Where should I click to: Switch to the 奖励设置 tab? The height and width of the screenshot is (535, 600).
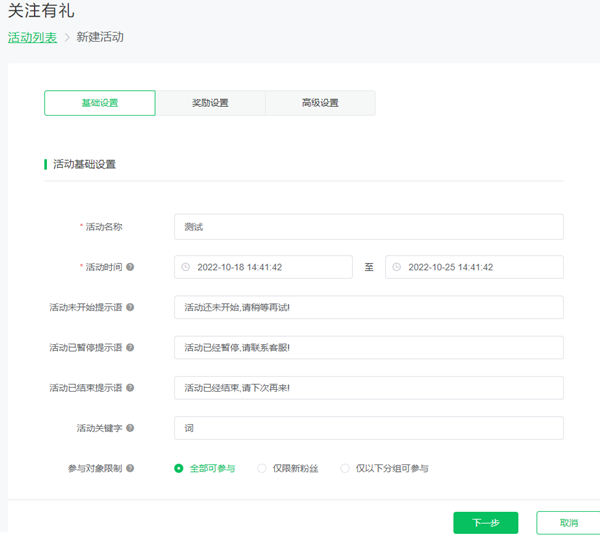(210, 103)
